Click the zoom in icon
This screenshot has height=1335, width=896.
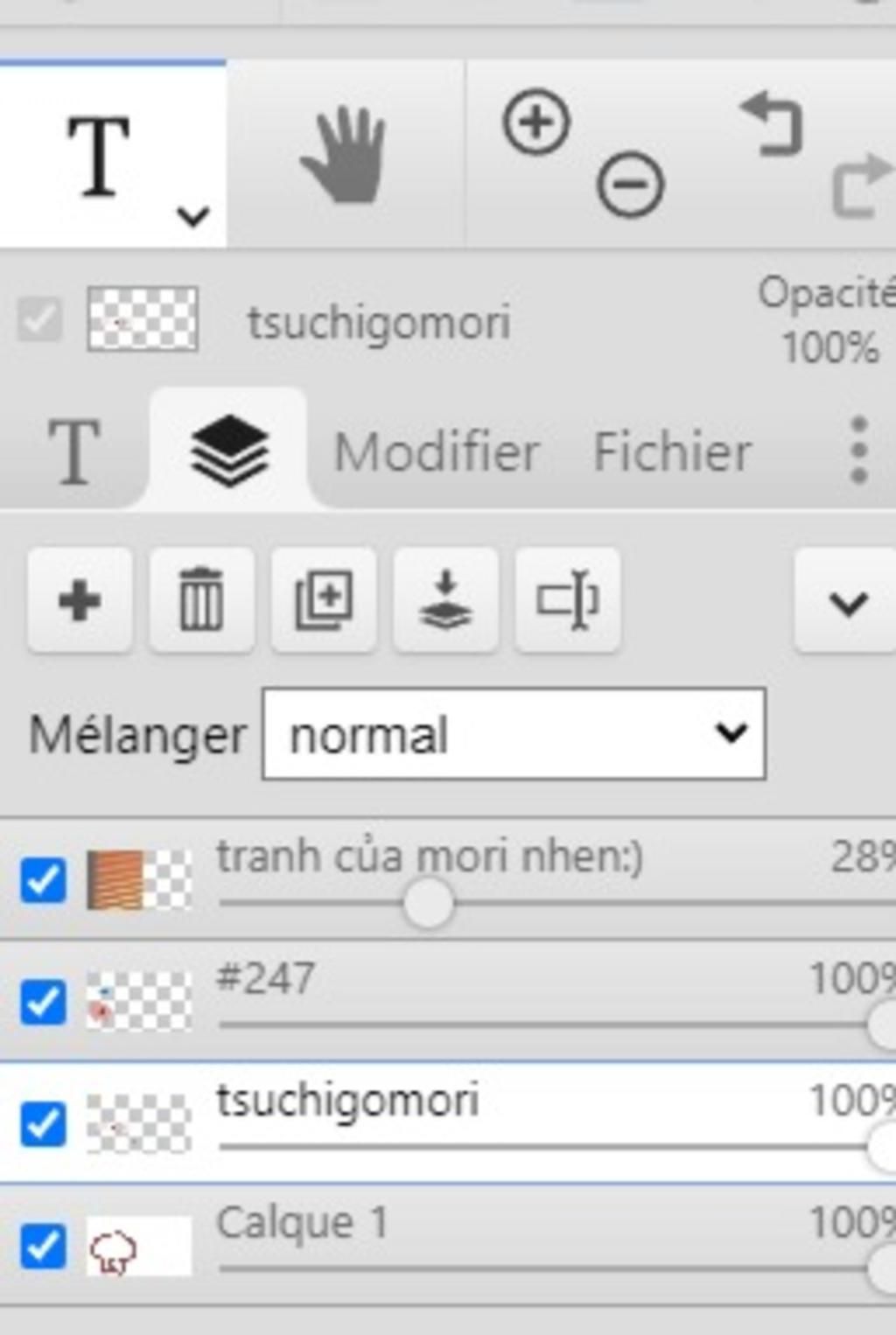click(536, 122)
